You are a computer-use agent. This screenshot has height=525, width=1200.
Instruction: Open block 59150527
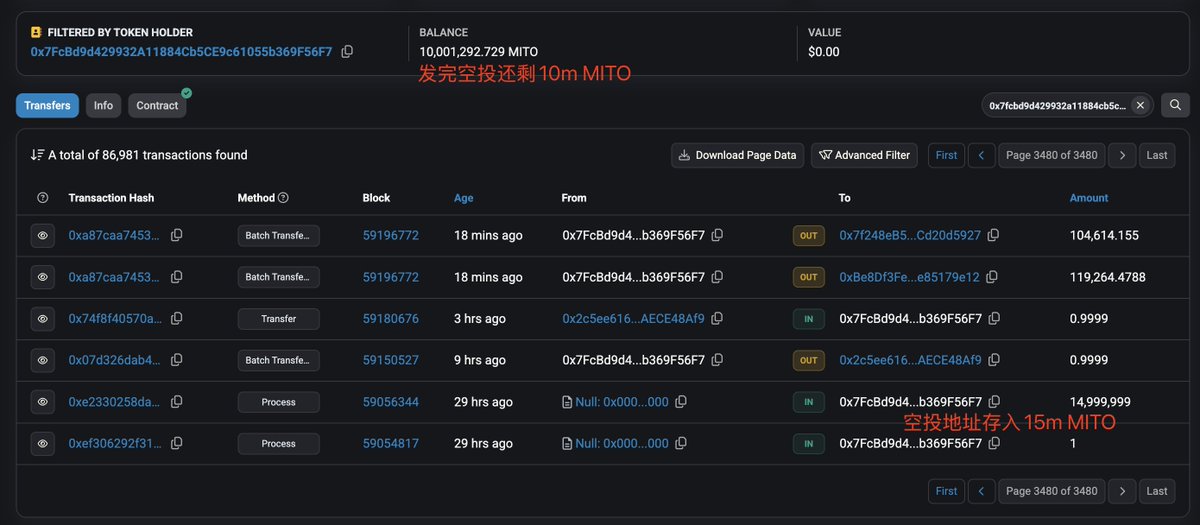point(390,360)
